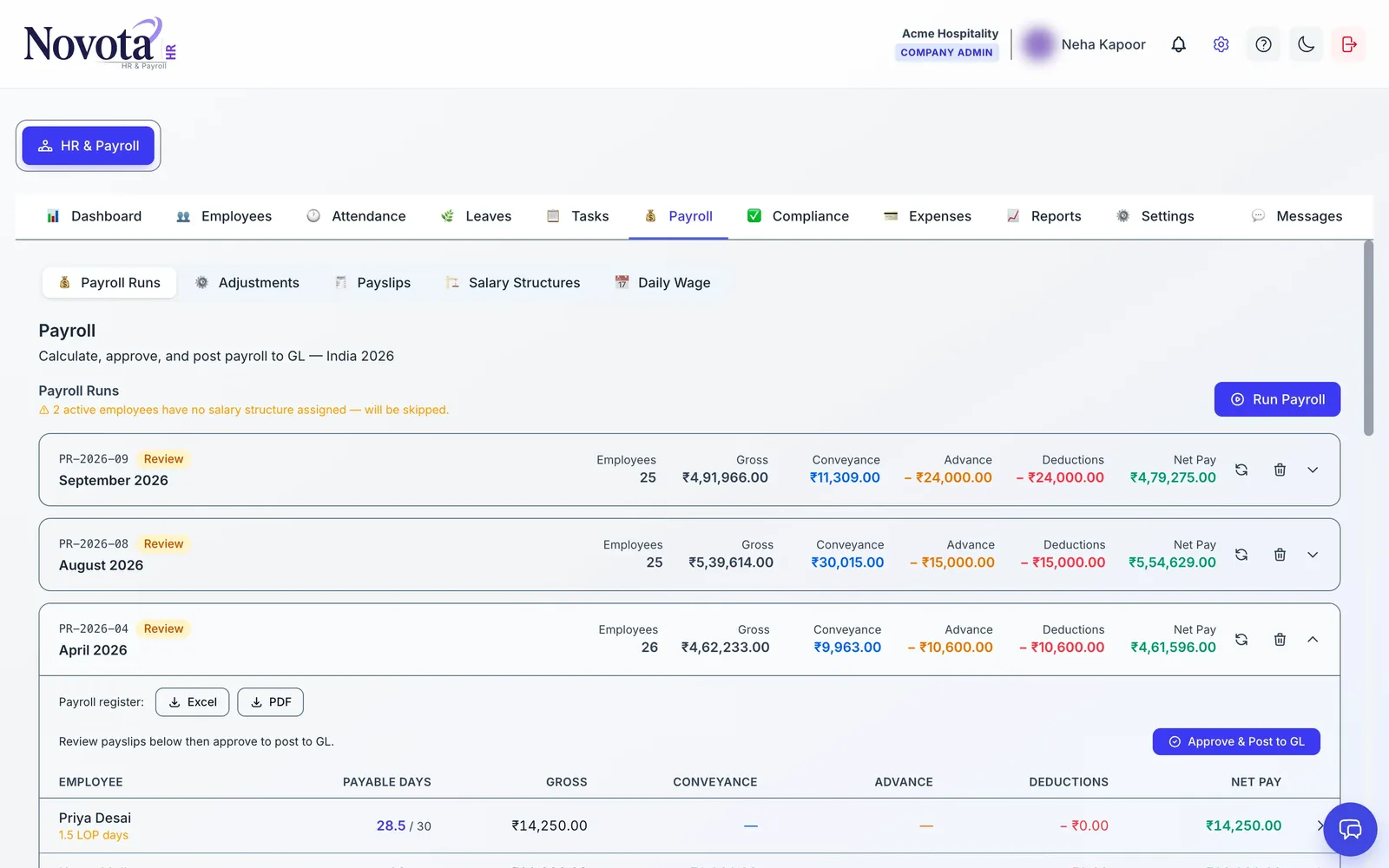Open the Settings tab
Image resolution: width=1389 pixels, height=868 pixels.
click(1155, 216)
